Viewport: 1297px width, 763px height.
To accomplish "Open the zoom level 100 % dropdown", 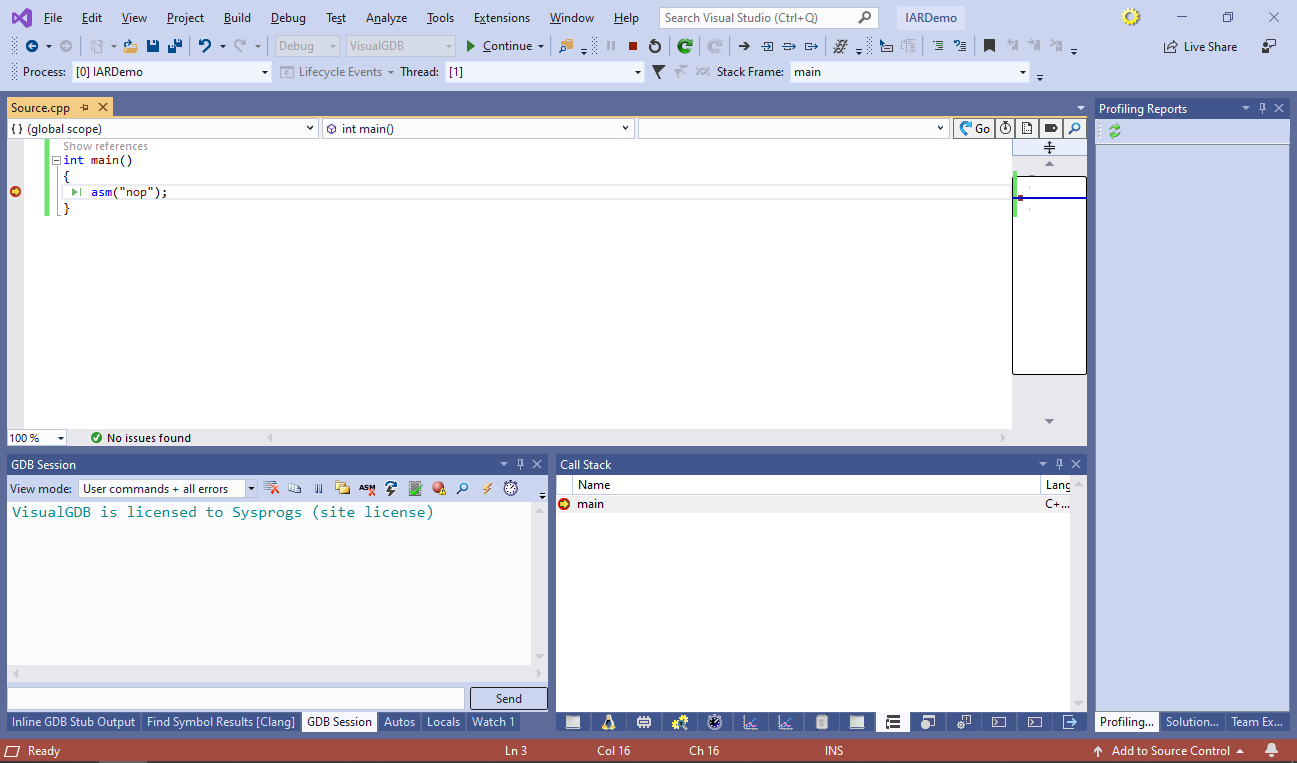I will 37,438.
